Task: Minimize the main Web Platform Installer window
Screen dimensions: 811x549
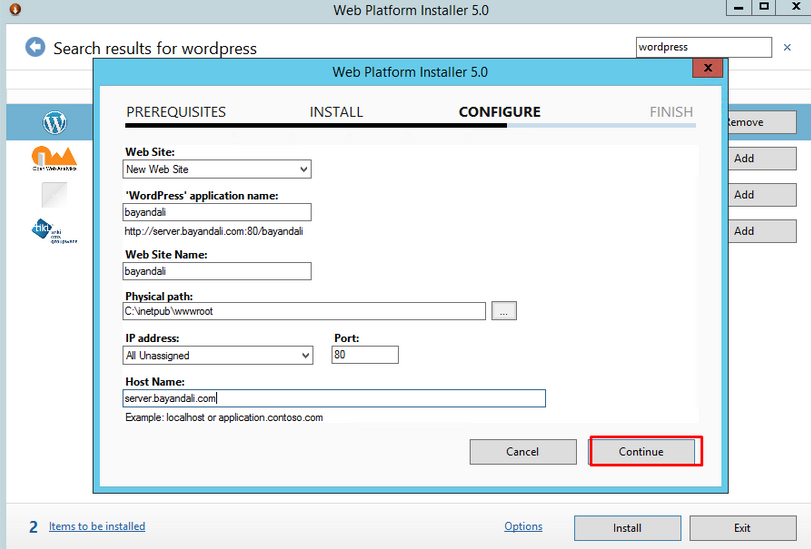Action: (x=739, y=7)
